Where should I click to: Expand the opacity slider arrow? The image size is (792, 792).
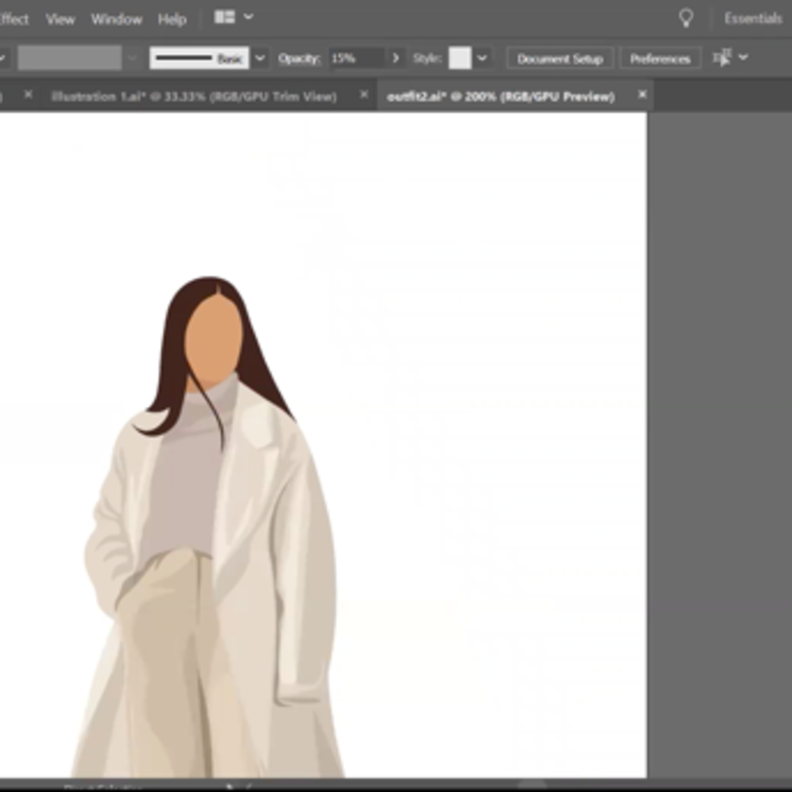pos(396,58)
